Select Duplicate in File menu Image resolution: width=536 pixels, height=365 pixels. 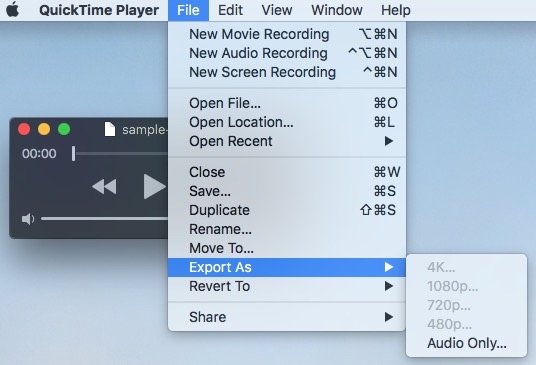(x=287, y=210)
